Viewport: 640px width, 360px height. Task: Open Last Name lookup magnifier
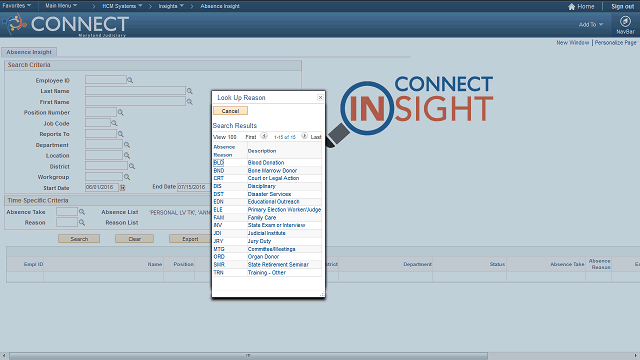(189, 91)
